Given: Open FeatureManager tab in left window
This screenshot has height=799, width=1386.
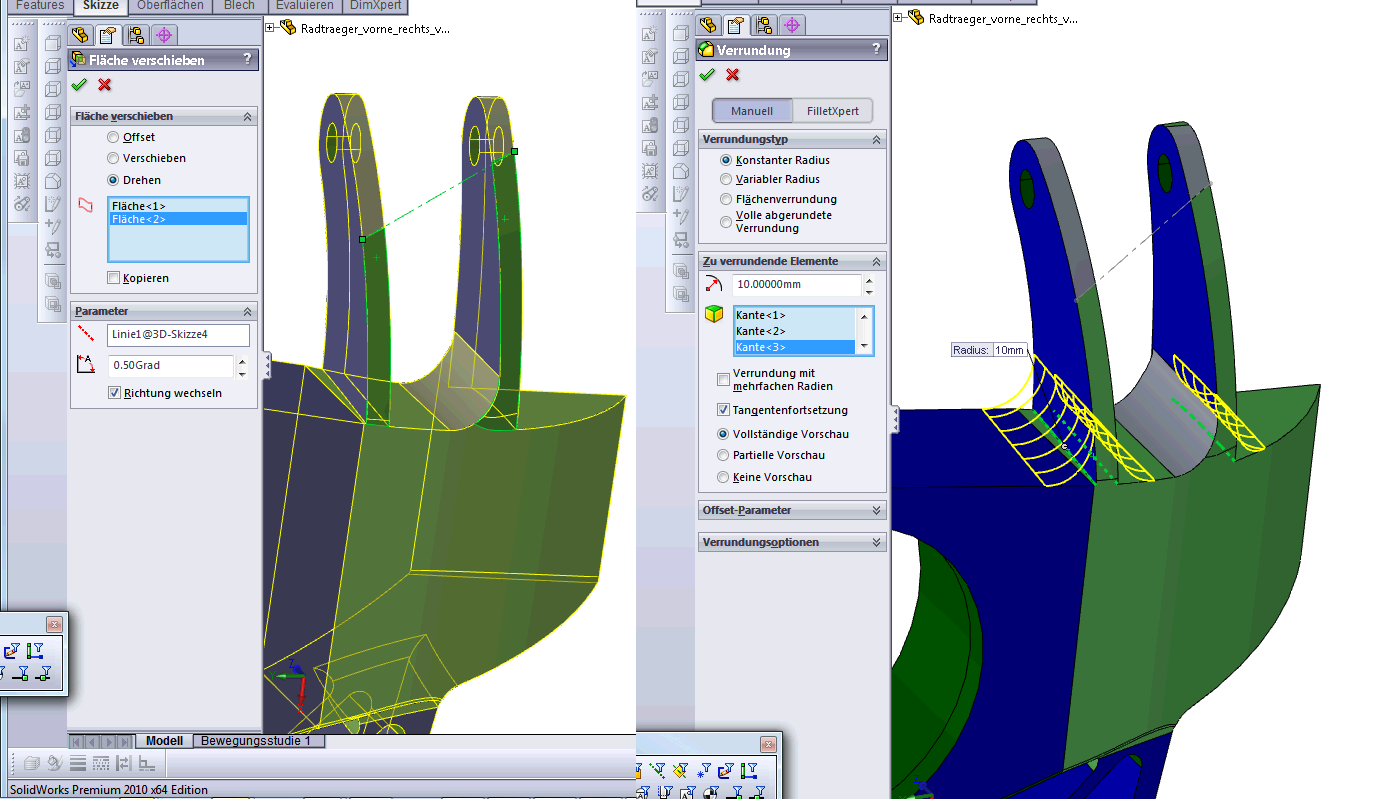Looking at the screenshot, I should click(79, 35).
